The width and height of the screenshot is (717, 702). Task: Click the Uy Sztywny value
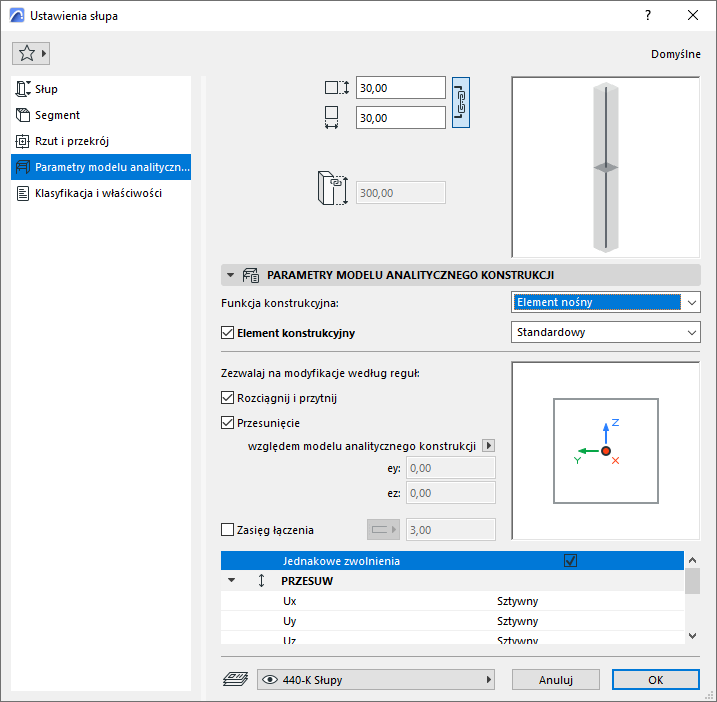(517, 621)
